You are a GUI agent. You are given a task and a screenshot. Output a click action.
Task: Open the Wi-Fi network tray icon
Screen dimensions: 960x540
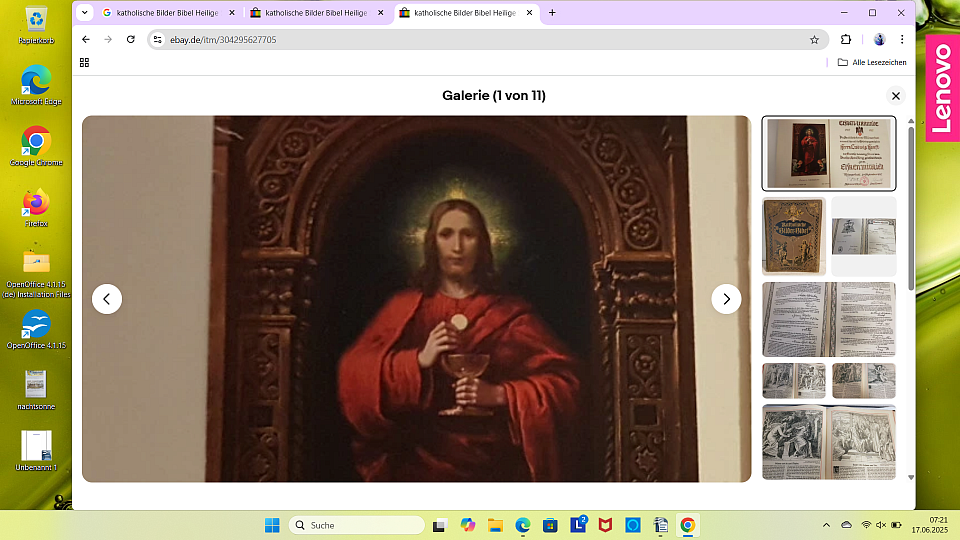pos(866,525)
